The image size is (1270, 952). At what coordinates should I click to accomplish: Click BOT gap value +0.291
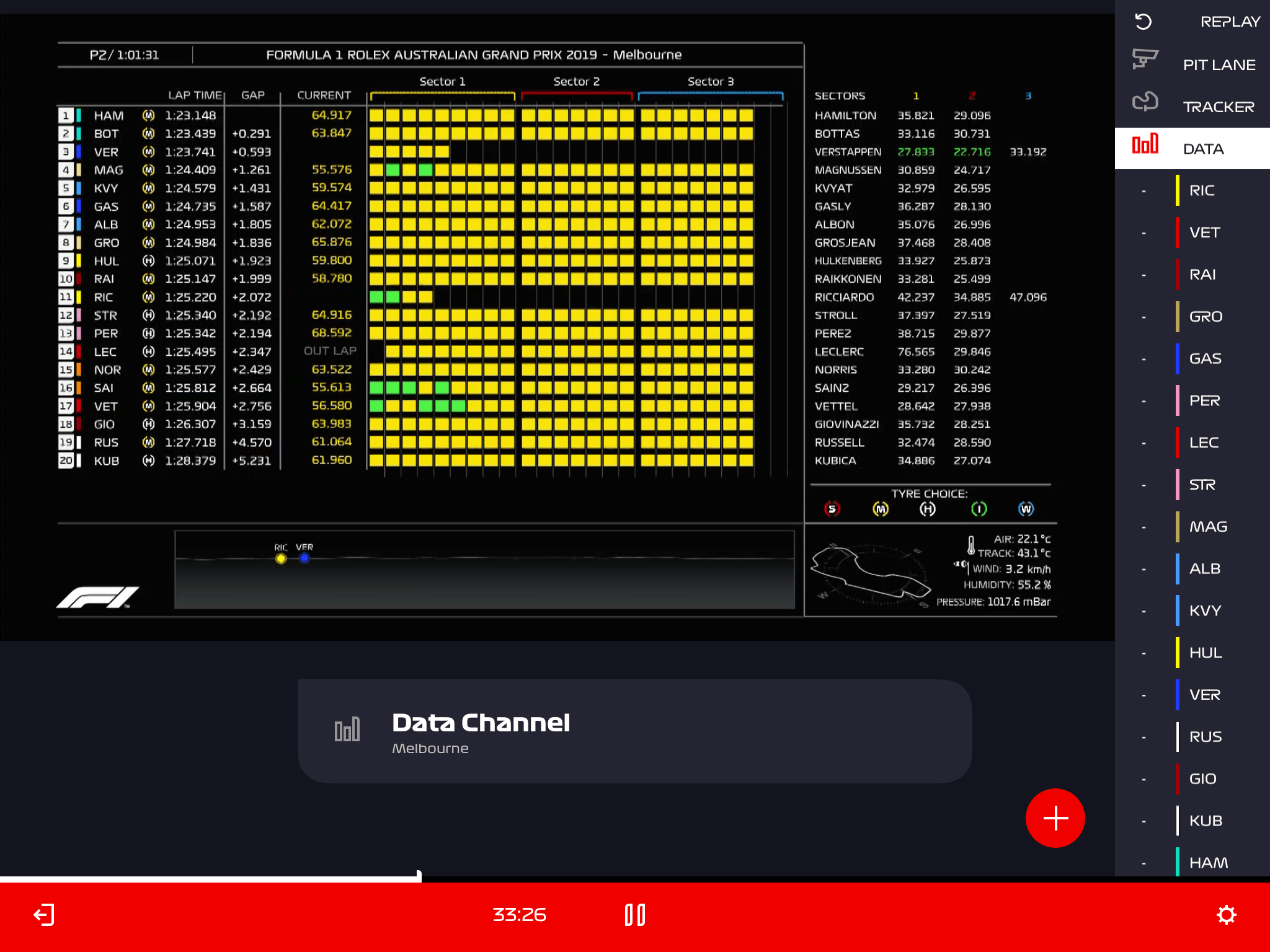pyautogui.click(x=251, y=134)
